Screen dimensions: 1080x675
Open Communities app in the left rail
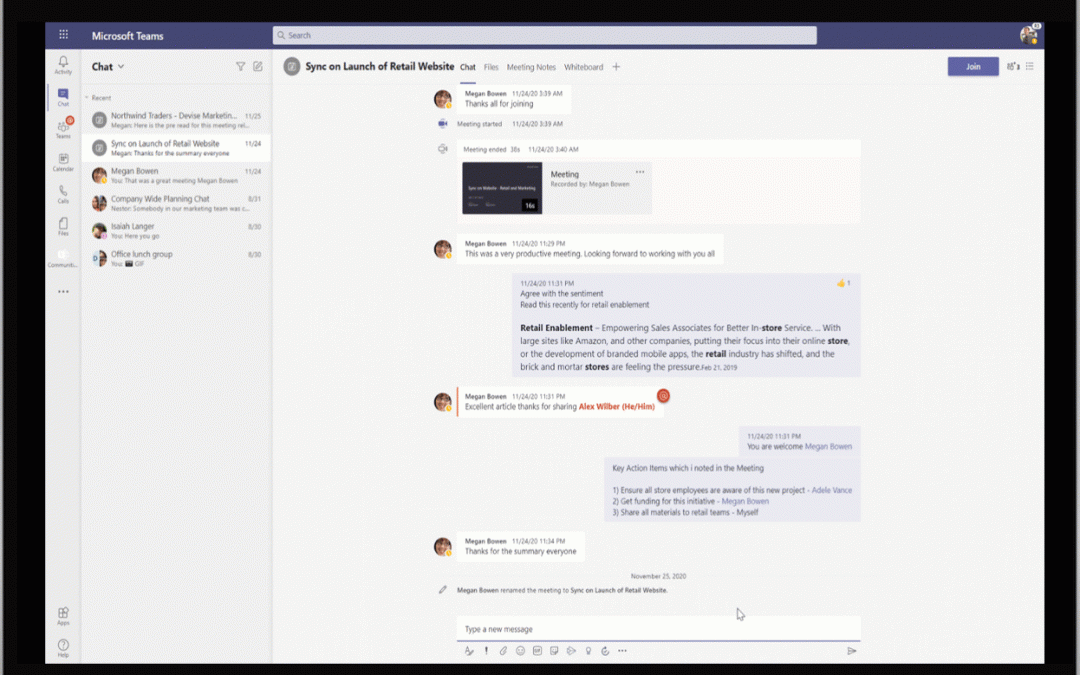[63, 258]
